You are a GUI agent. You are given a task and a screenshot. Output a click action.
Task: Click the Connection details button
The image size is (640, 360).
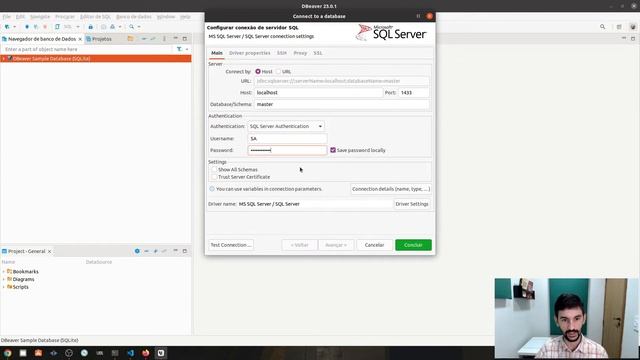(x=391, y=189)
